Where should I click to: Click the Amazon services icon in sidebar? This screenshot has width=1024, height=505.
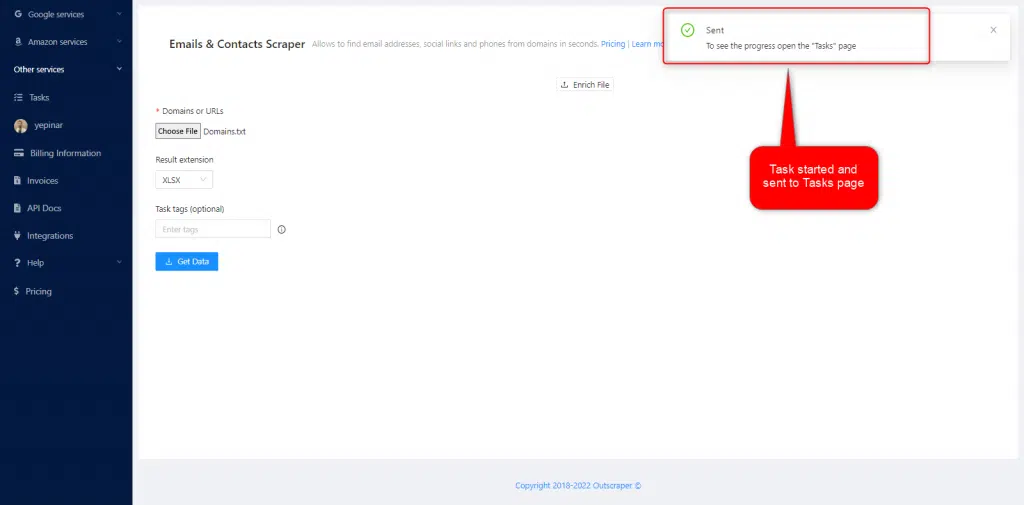click(18, 42)
